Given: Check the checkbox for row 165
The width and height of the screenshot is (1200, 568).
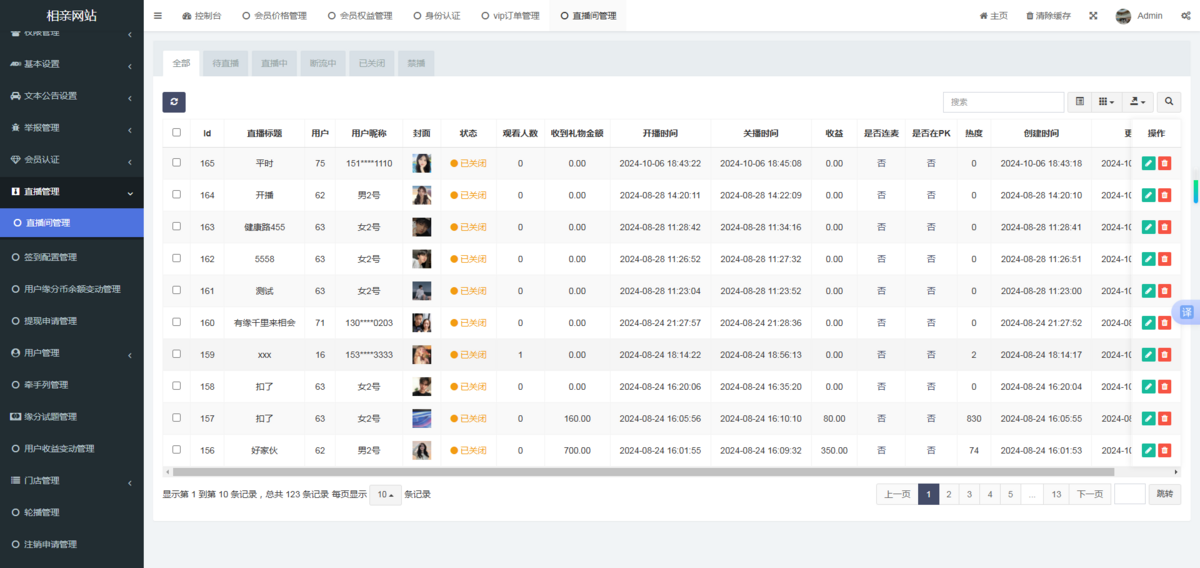Looking at the screenshot, I should pyautogui.click(x=177, y=162).
